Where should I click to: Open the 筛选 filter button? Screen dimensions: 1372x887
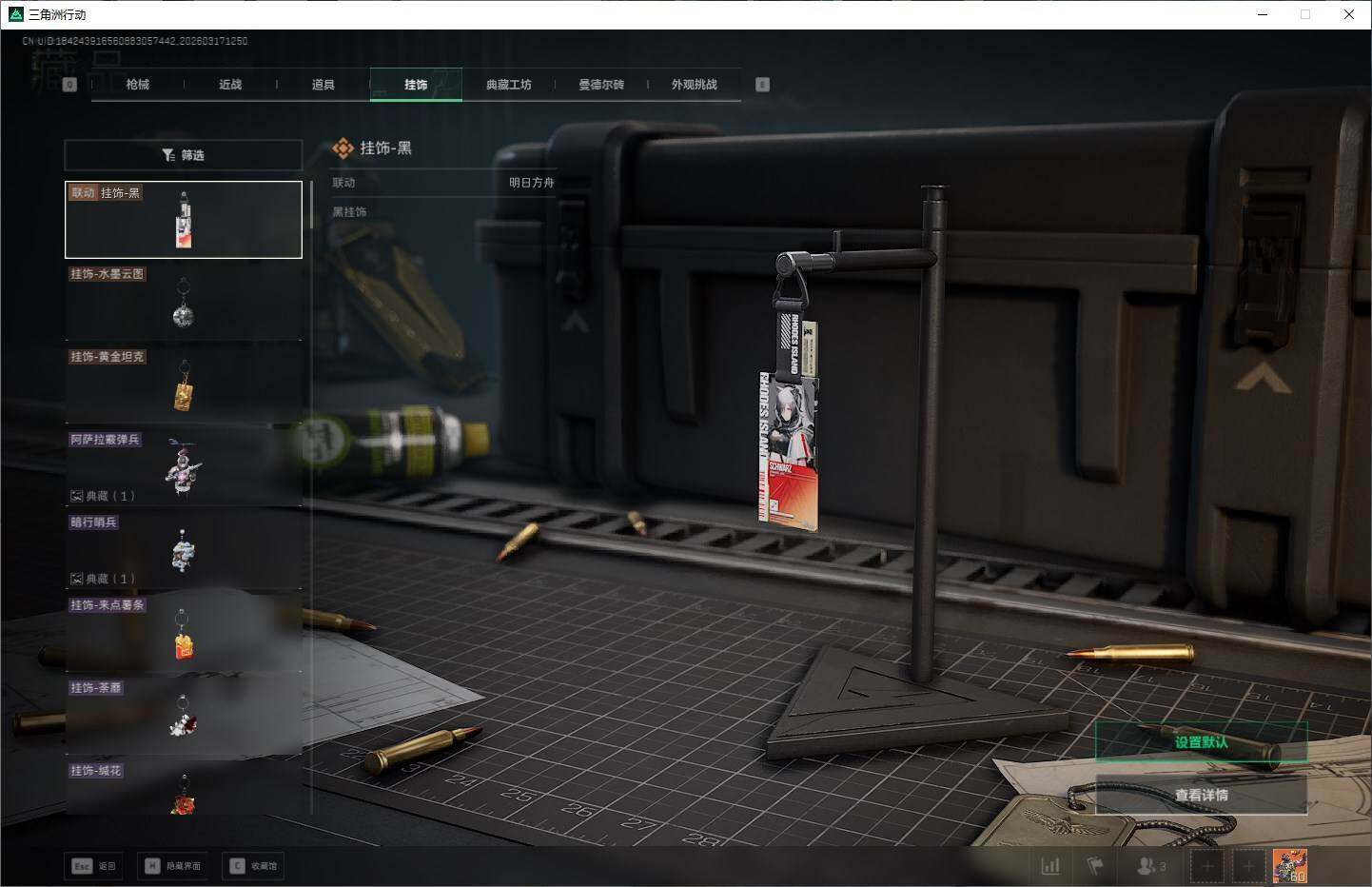pyautogui.click(x=183, y=155)
